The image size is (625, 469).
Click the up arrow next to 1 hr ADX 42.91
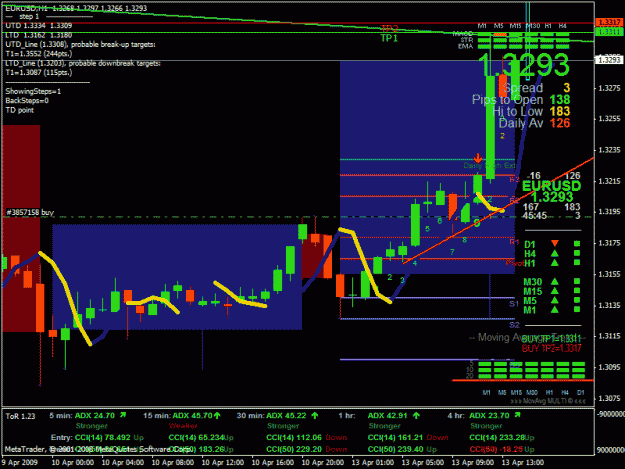(416, 416)
